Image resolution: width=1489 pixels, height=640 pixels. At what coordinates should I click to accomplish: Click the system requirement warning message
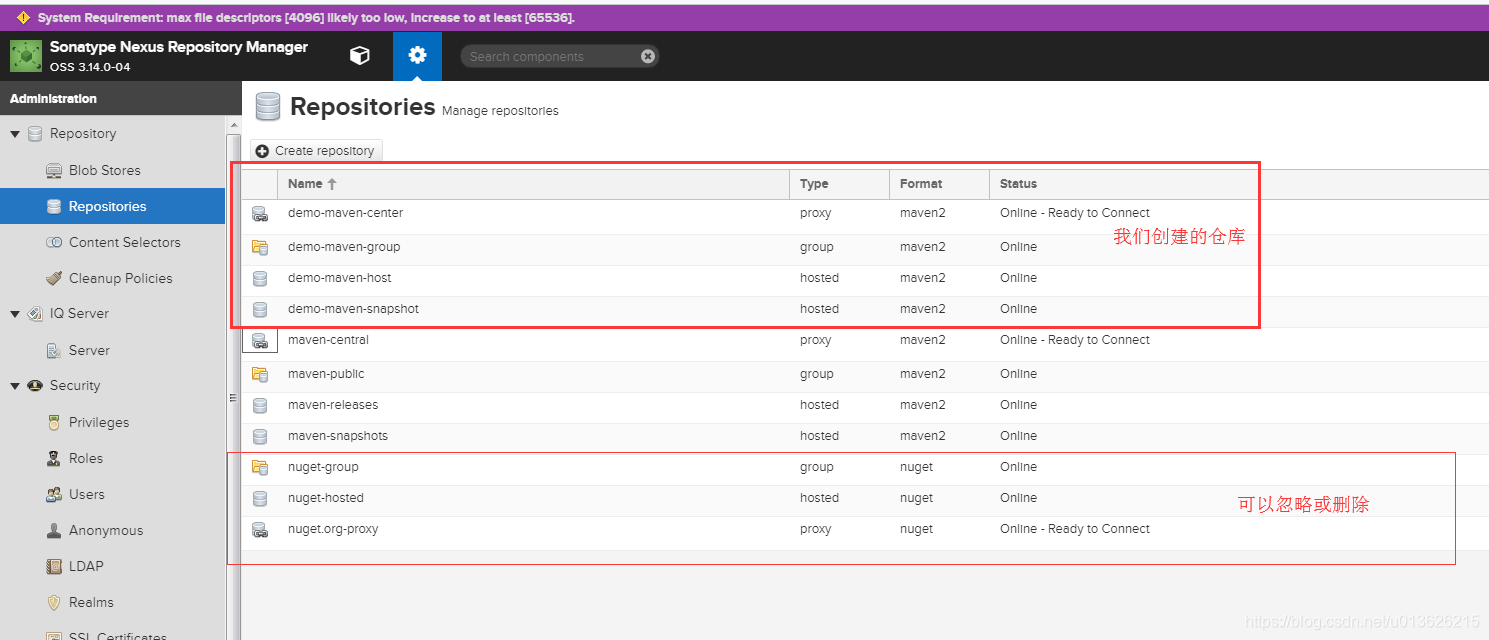pyautogui.click(x=306, y=18)
